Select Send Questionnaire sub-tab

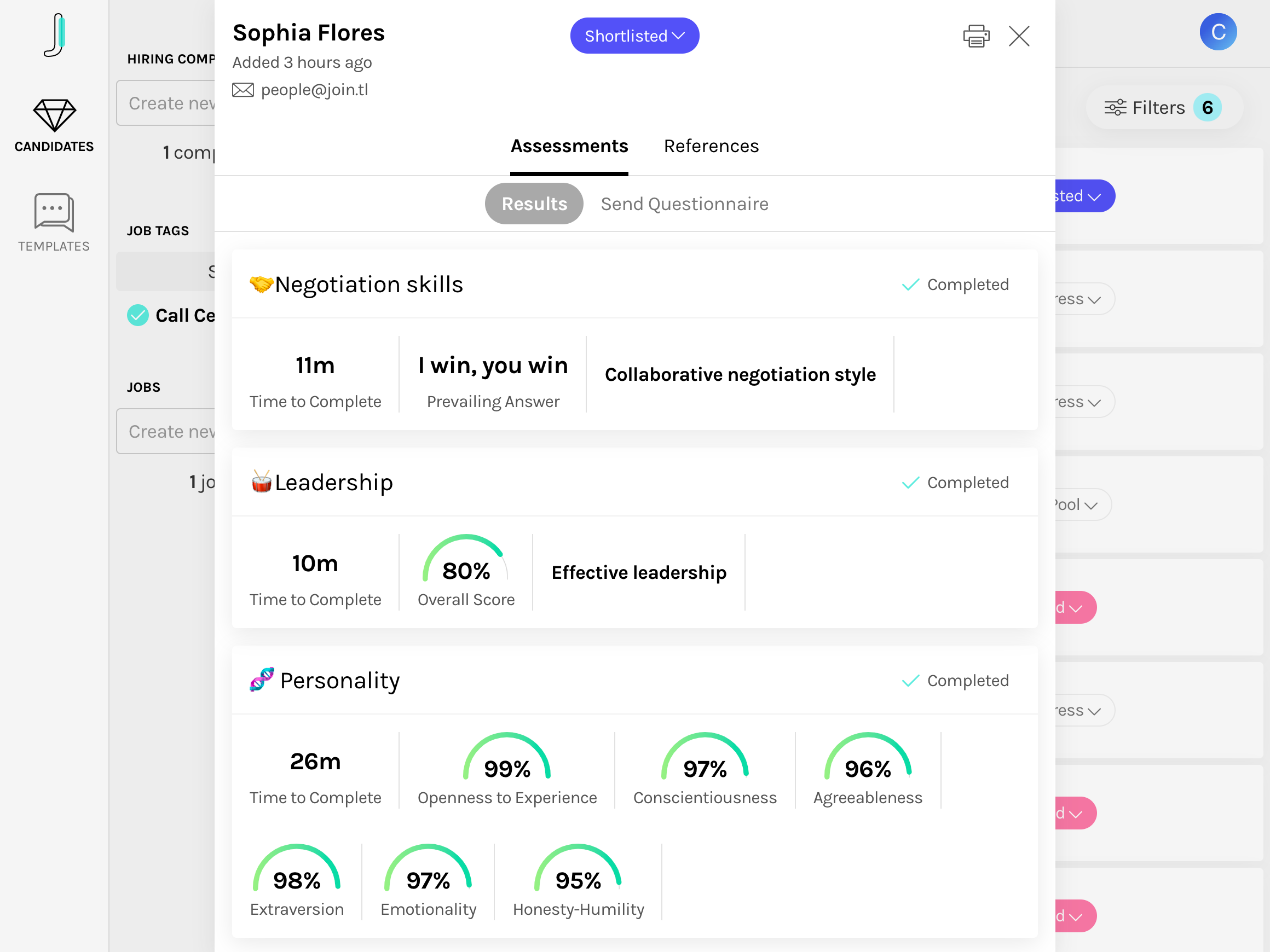pyautogui.click(x=684, y=204)
